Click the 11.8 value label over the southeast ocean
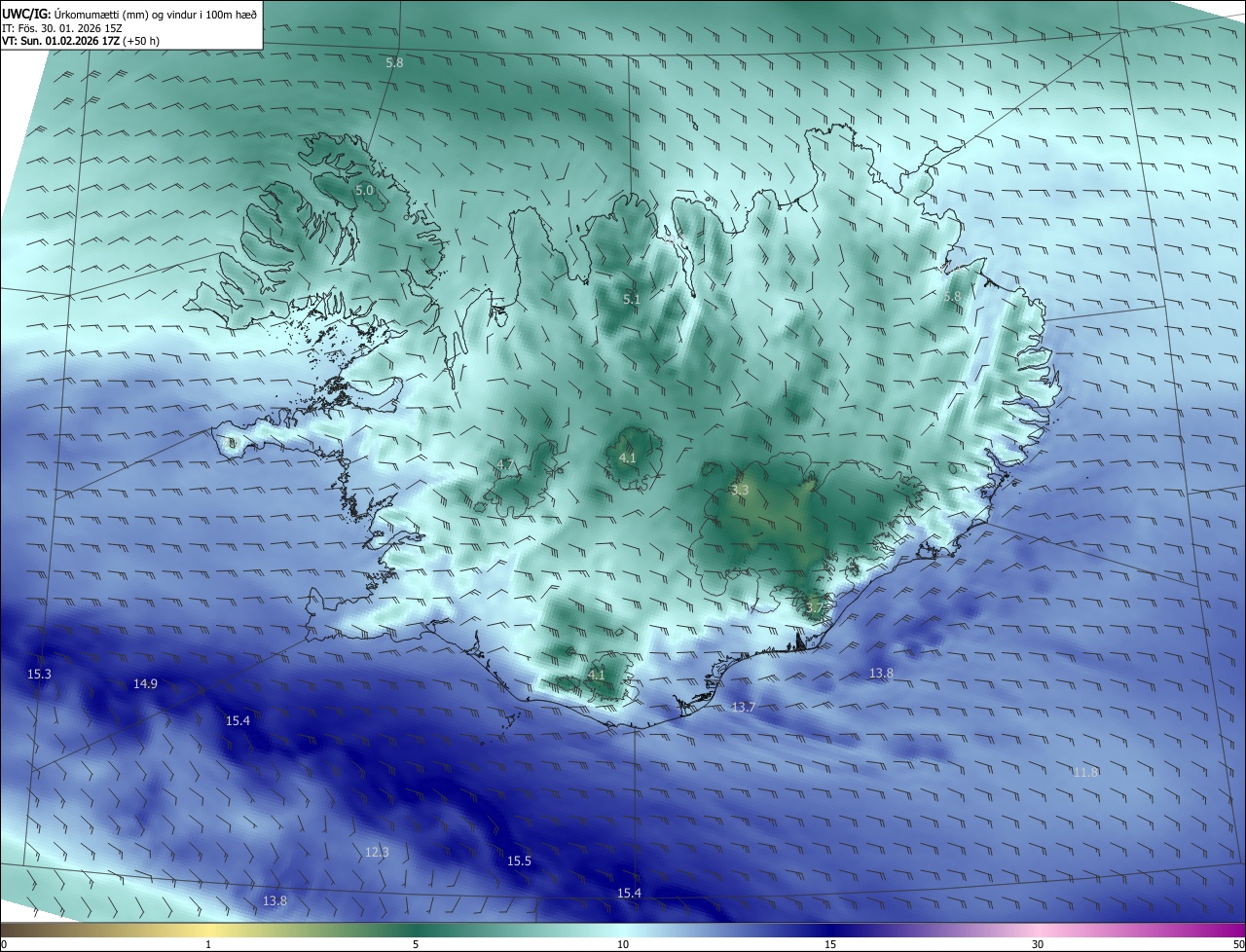 coord(1085,772)
